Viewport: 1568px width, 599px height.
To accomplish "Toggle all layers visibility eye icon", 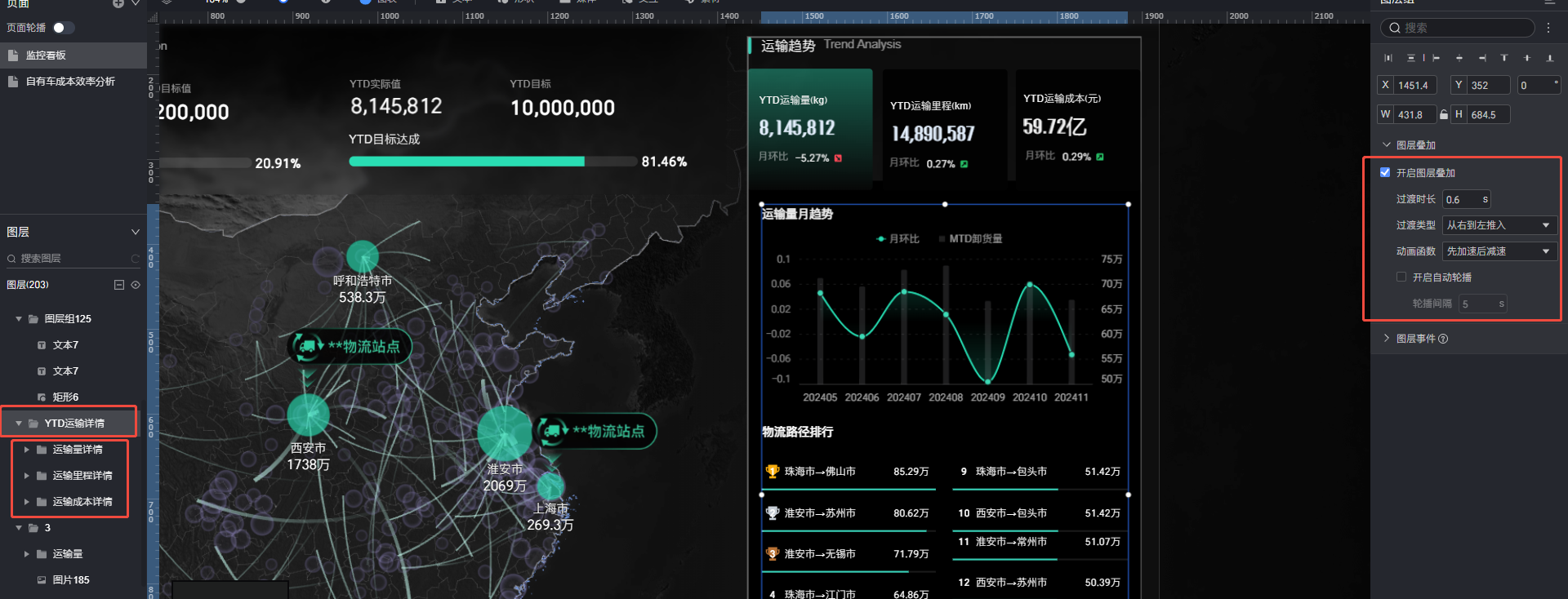I will (136, 285).
